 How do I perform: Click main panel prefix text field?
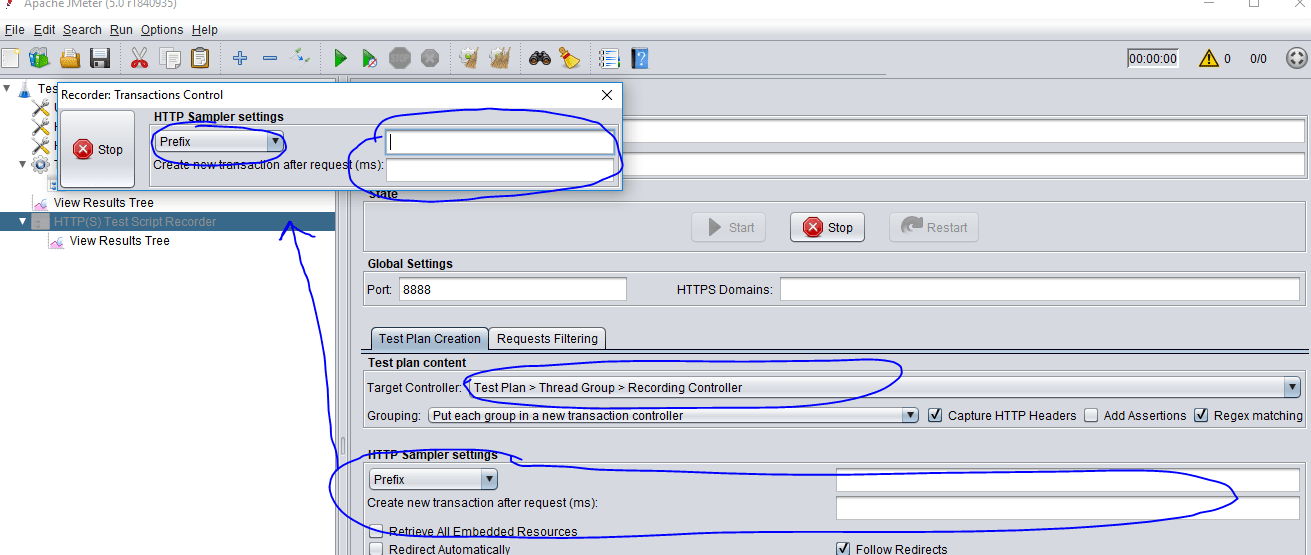1068,480
